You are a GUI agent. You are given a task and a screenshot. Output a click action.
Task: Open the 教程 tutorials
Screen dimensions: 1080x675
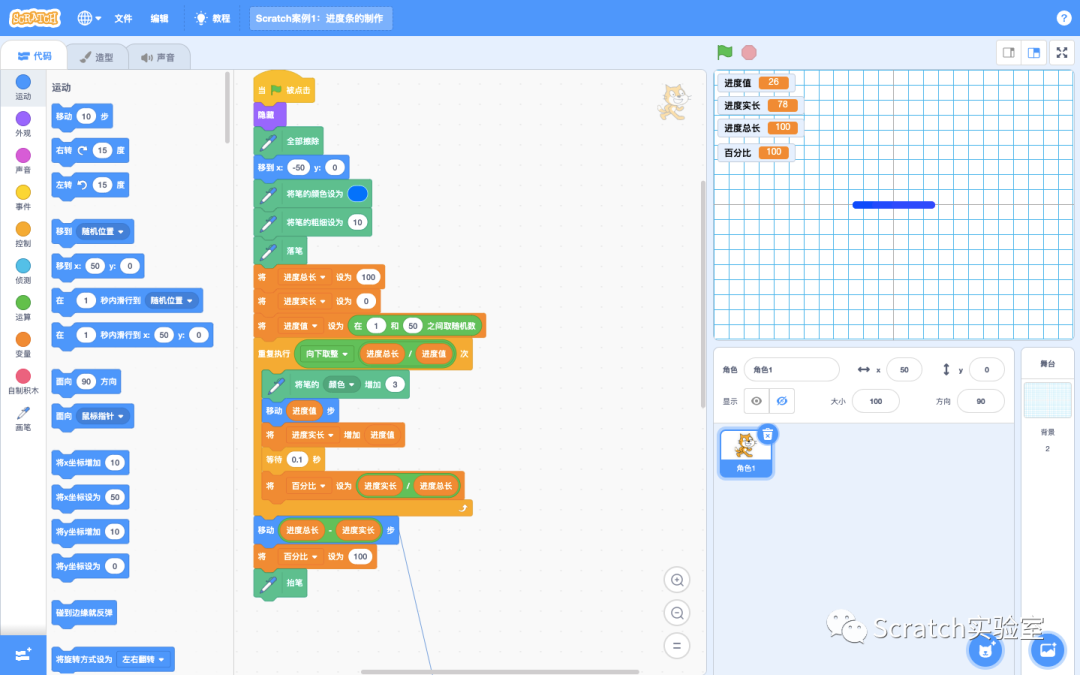coord(212,19)
